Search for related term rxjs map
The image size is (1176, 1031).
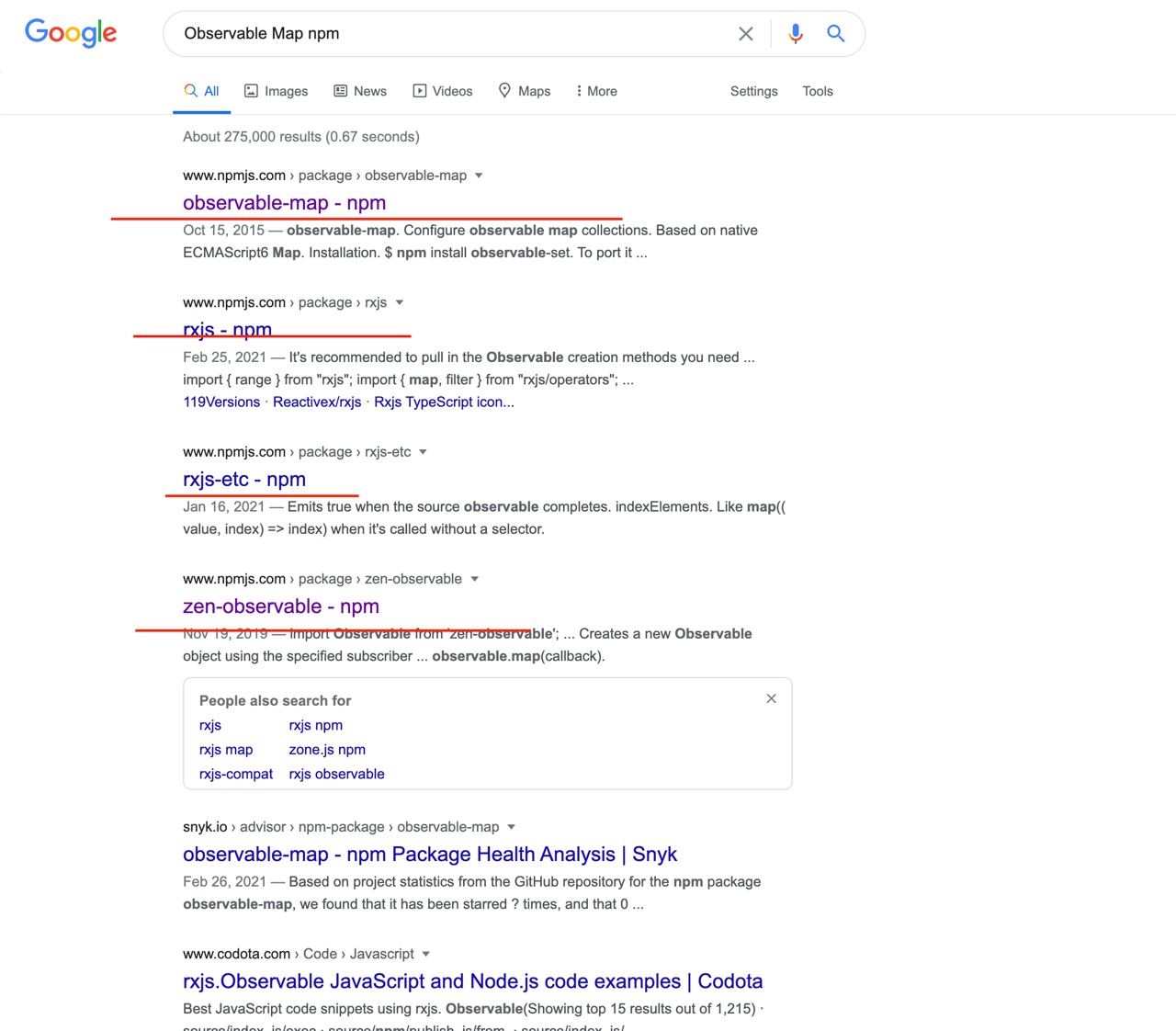coord(226,750)
